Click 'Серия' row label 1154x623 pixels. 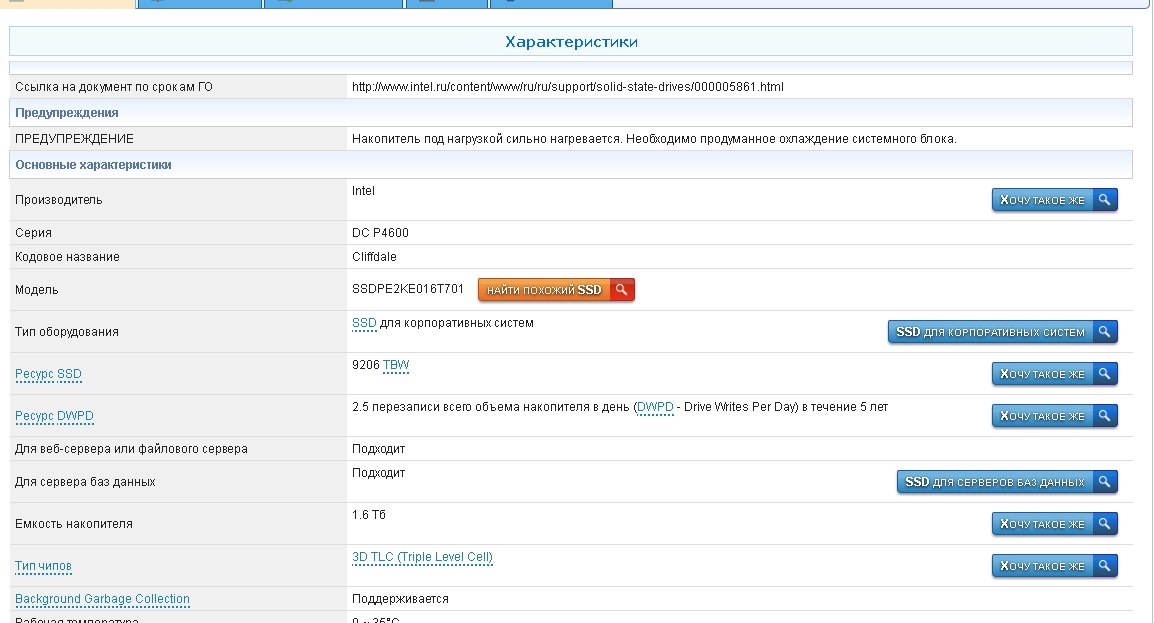(x=33, y=233)
